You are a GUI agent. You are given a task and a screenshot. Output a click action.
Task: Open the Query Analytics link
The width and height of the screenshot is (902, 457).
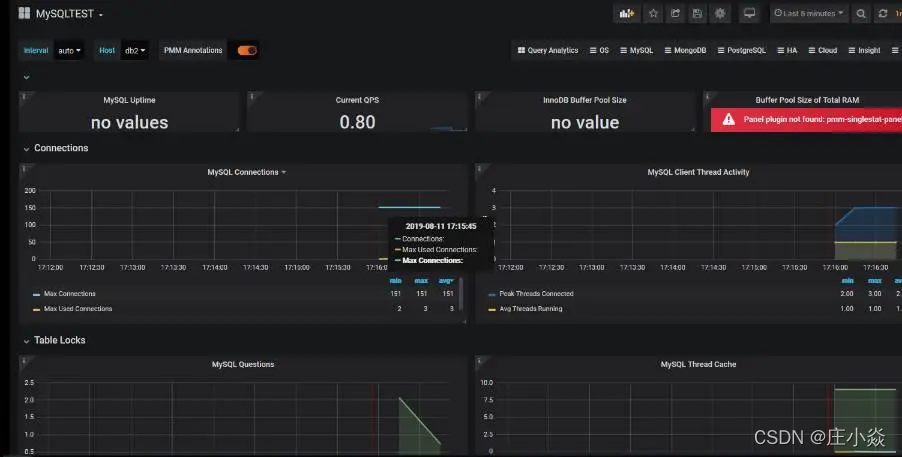tap(548, 51)
